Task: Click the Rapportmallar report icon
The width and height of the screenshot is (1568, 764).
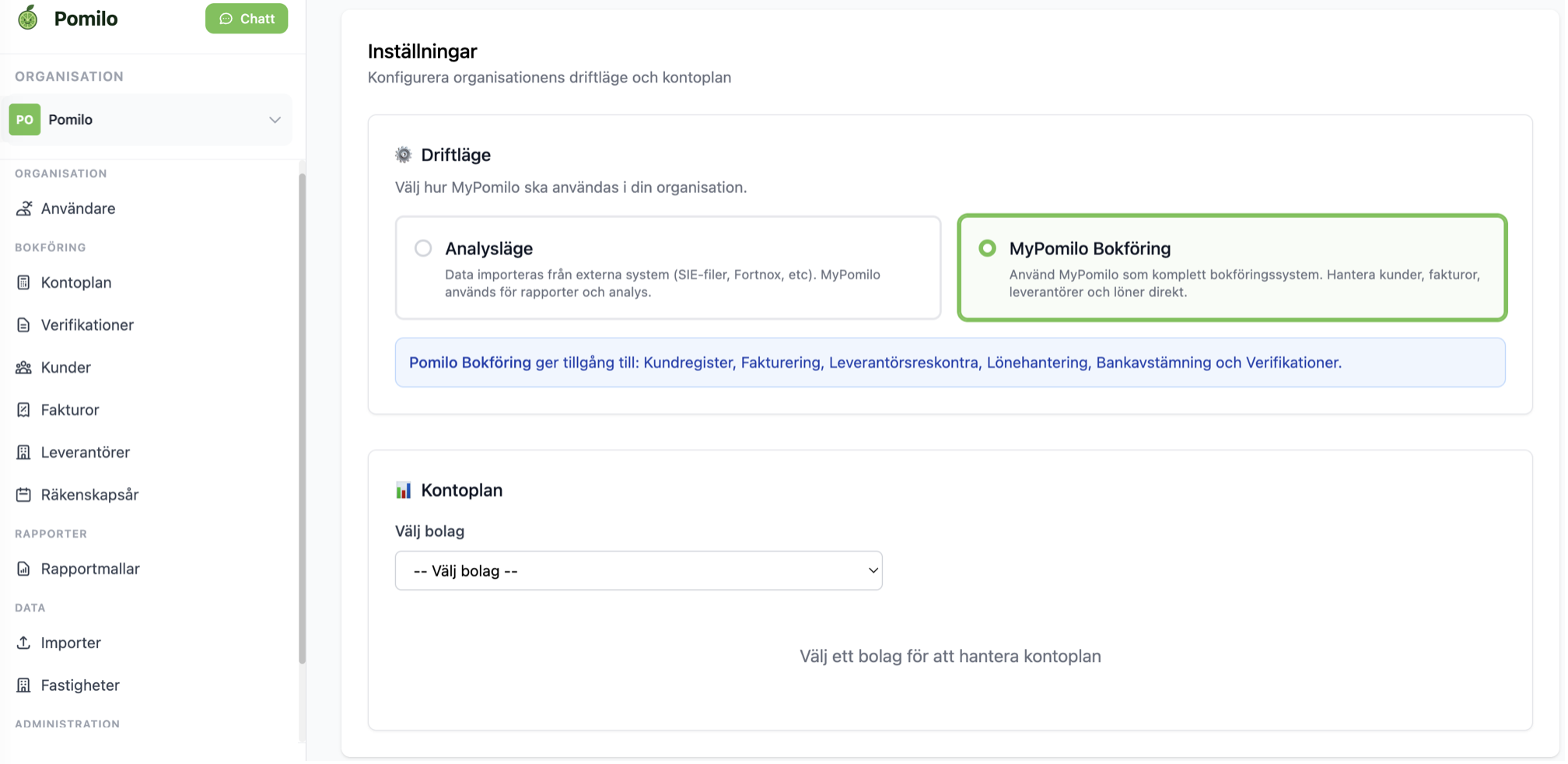Action: tap(23, 569)
